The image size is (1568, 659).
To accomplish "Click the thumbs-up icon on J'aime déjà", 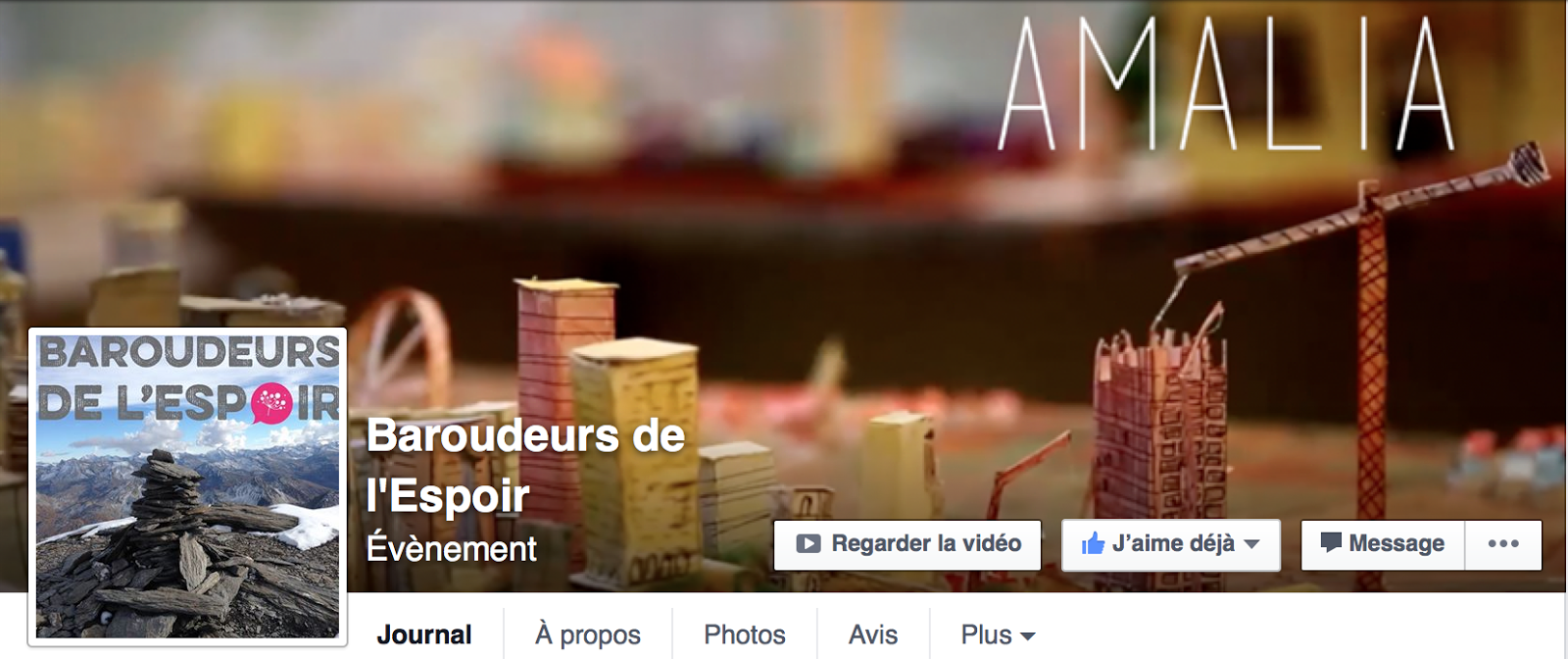I will (1093, 543).
